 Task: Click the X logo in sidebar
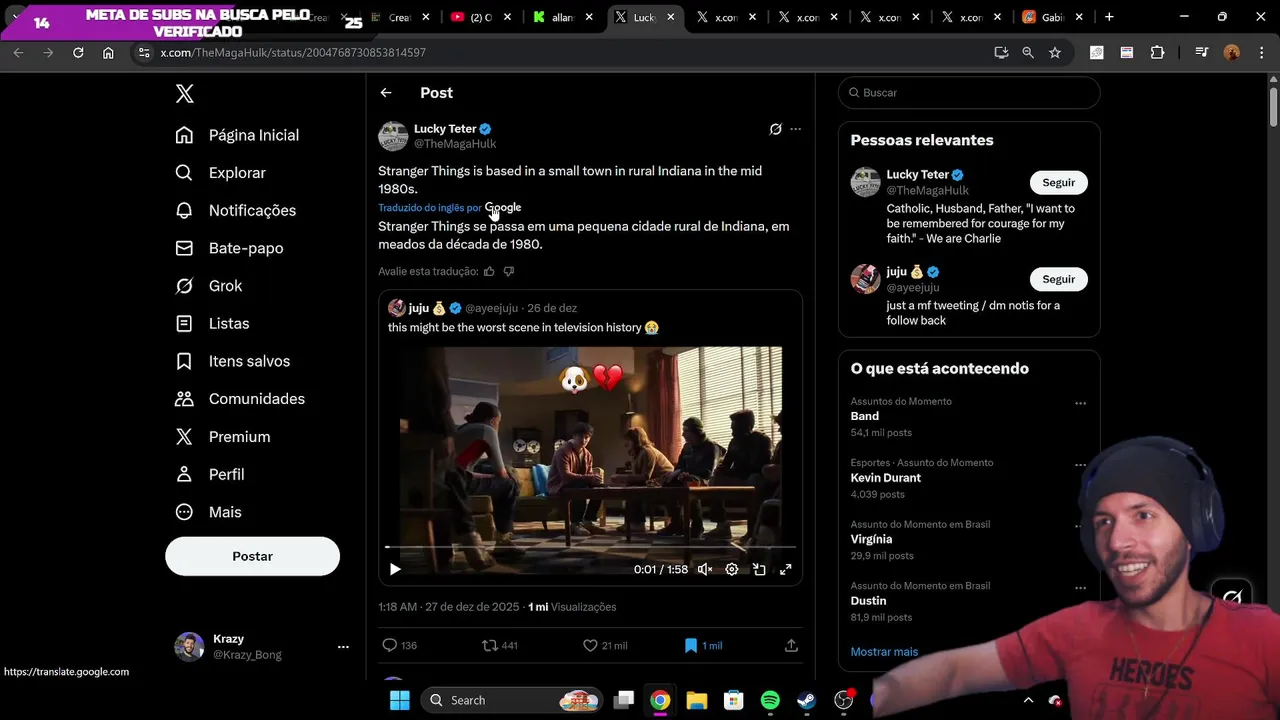pyautogui.click(x=184, y=94)
